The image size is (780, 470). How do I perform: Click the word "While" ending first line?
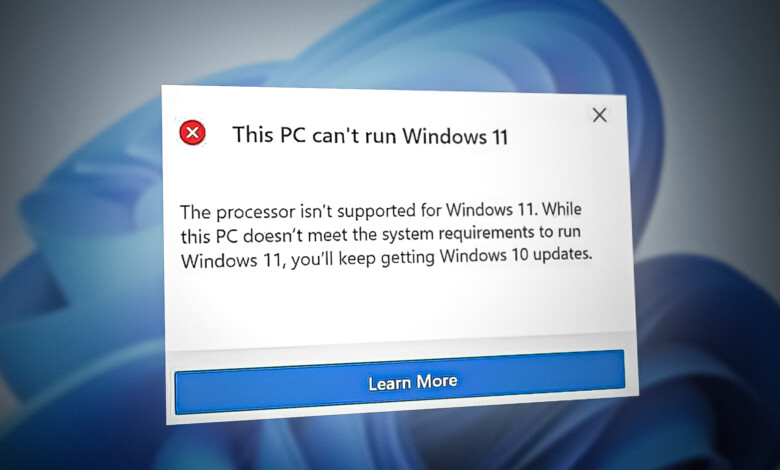pyautogui.click(x=562, y=209)
